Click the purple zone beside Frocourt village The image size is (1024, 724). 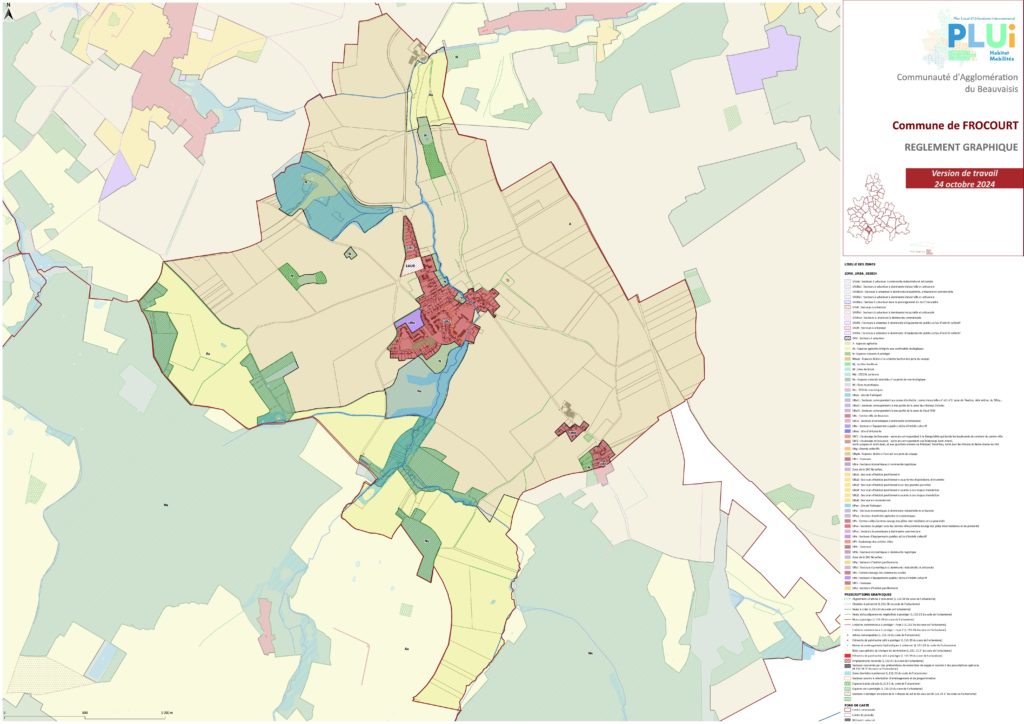[410, 319]
